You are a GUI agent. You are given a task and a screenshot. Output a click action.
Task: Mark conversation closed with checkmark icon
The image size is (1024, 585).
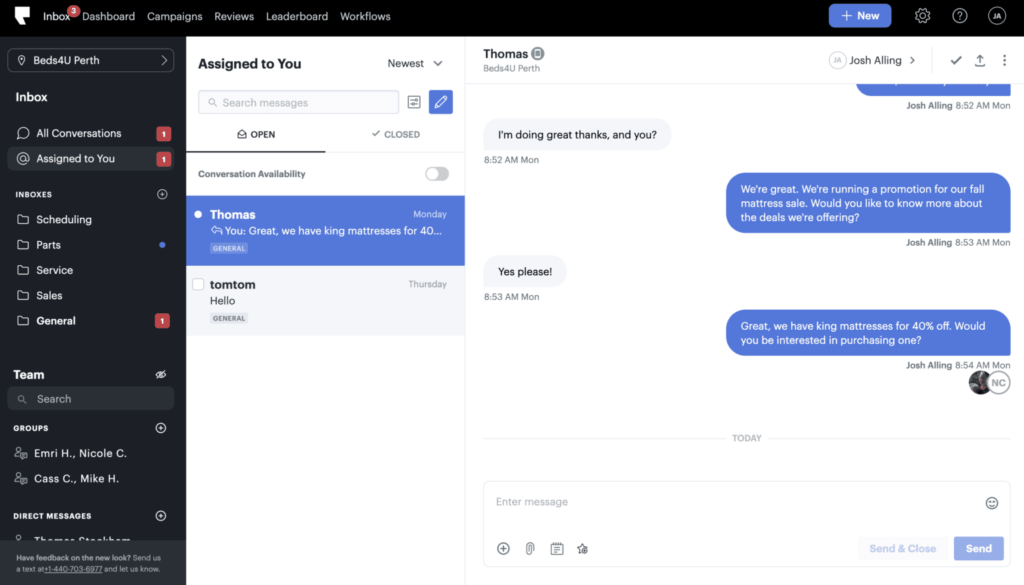[x=955, y=61]
